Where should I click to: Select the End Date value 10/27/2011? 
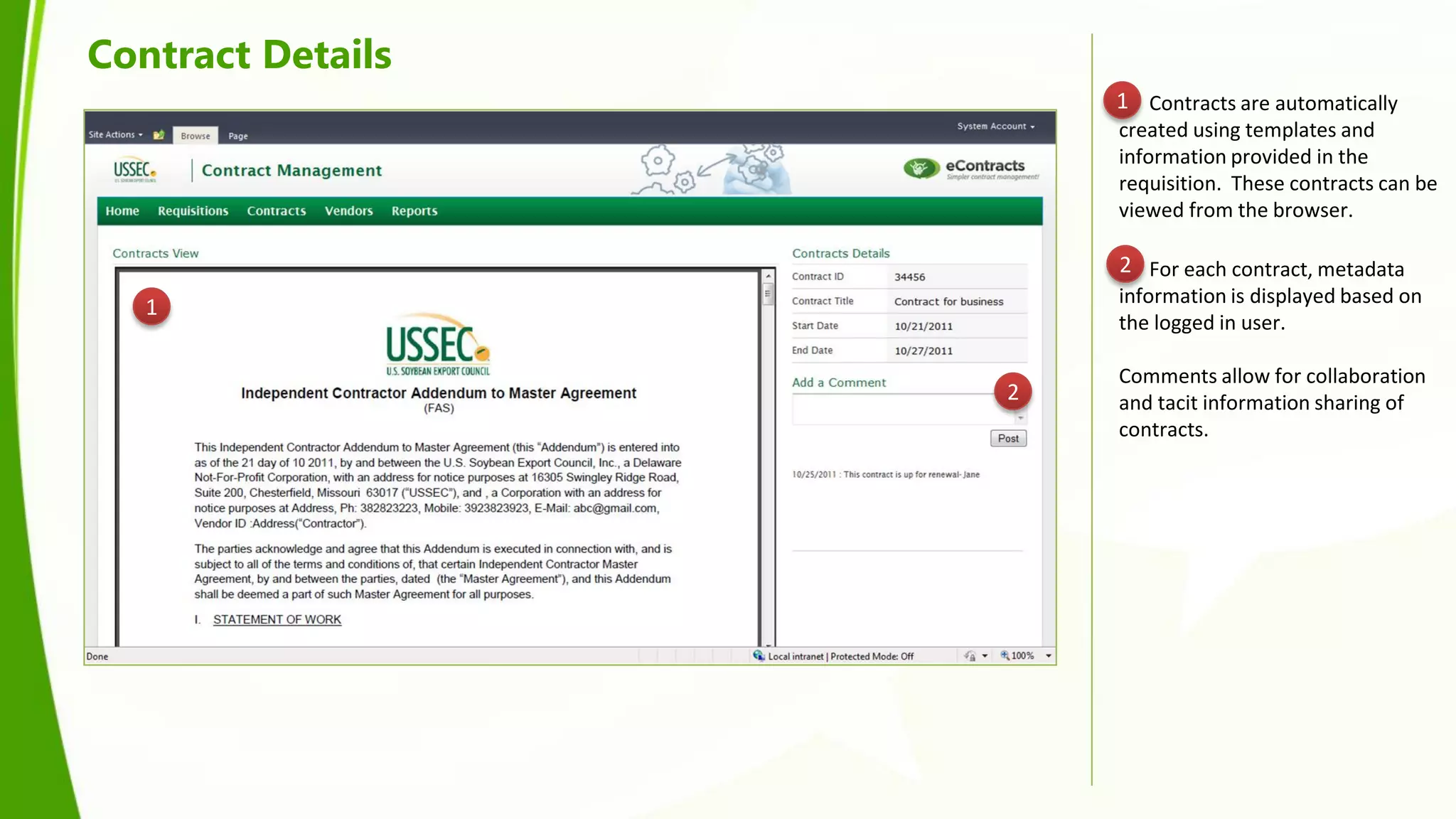click(924, 350)
